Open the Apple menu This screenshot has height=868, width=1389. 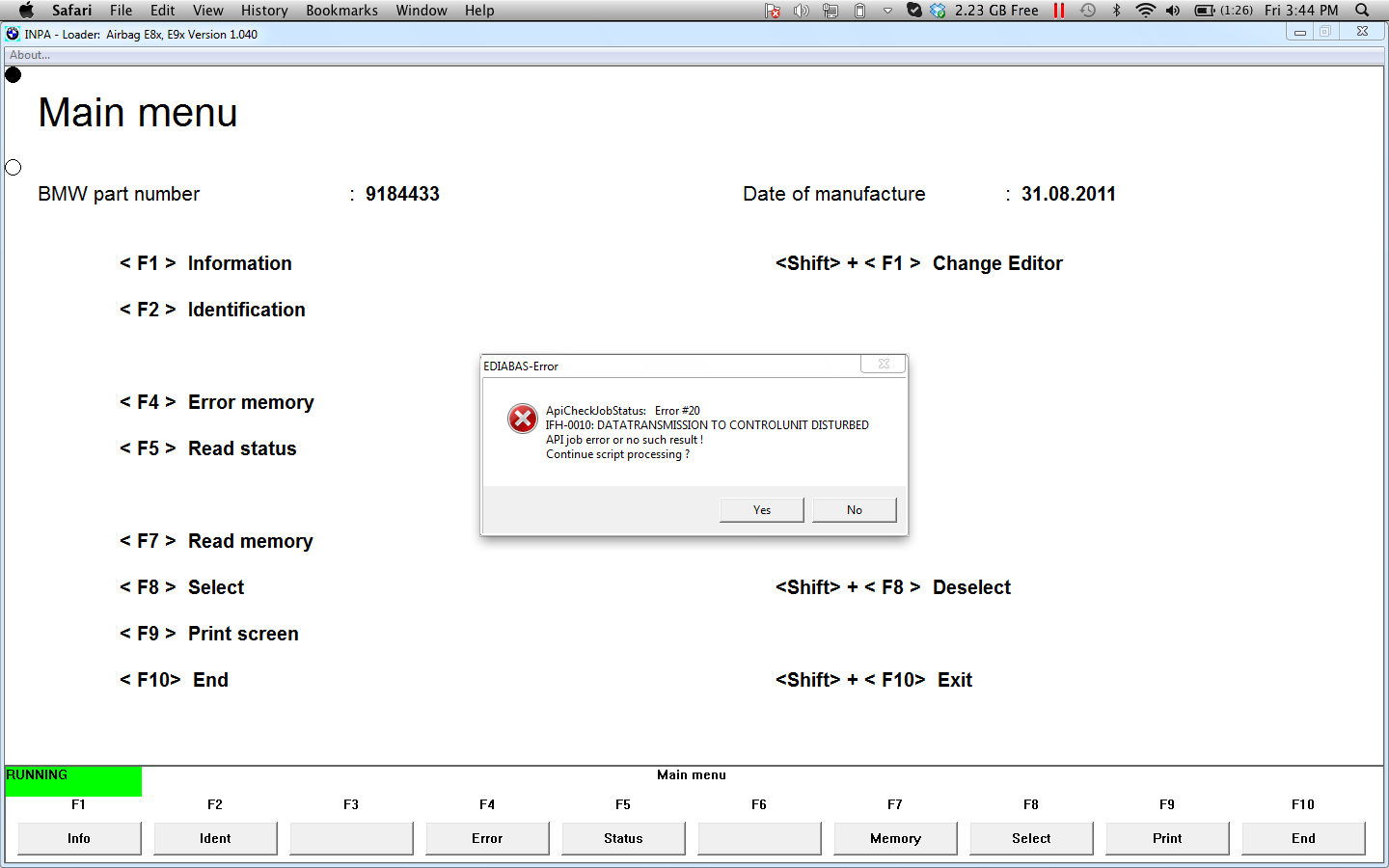point(26,11)
